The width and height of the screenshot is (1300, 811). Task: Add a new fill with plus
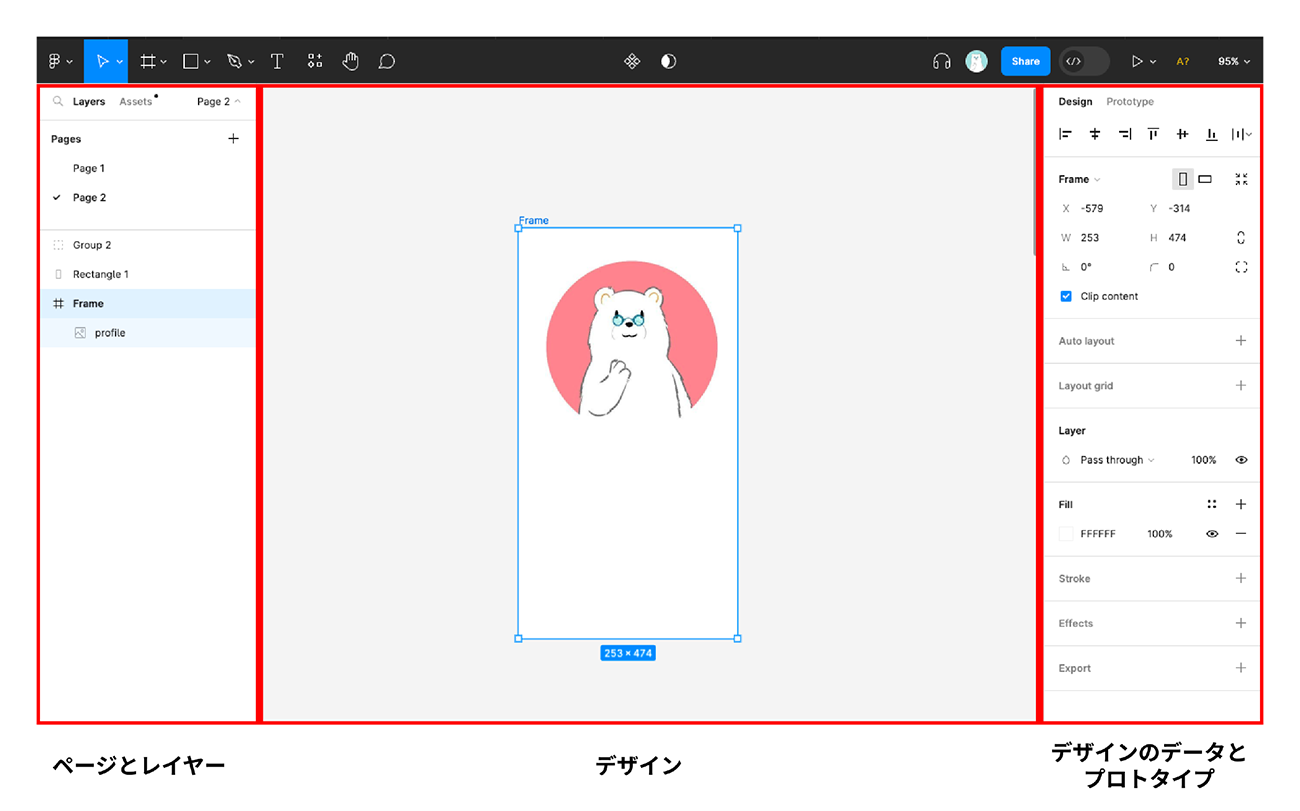(x=1241, y=505)
